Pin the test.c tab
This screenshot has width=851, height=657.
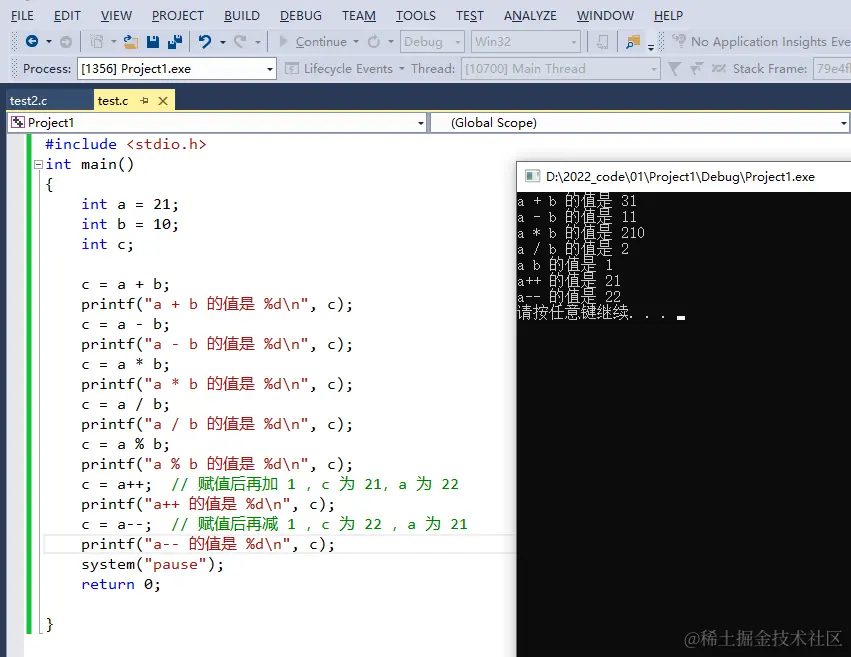point(144,100)
